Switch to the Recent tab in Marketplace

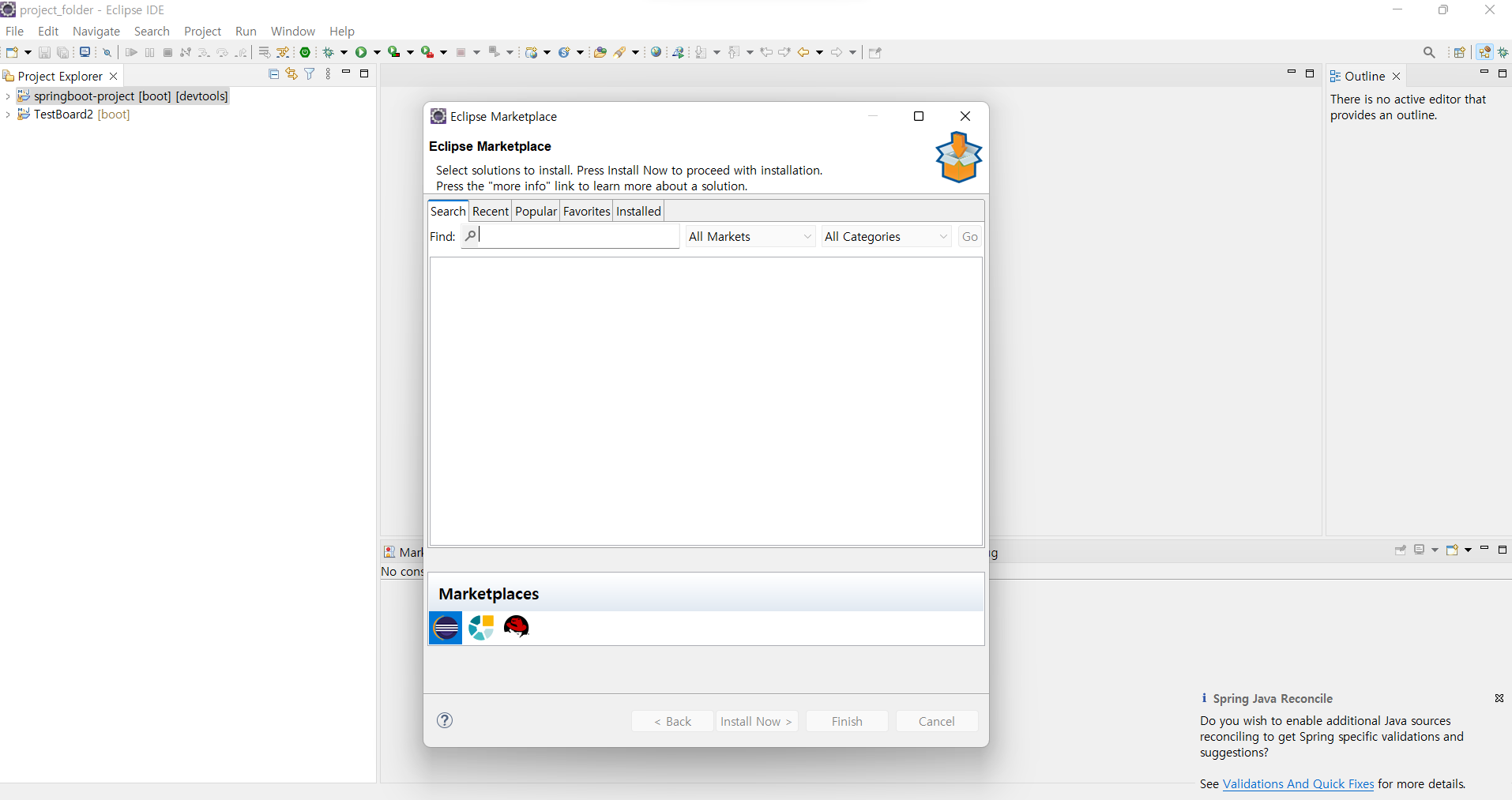(x=491, y=211)
